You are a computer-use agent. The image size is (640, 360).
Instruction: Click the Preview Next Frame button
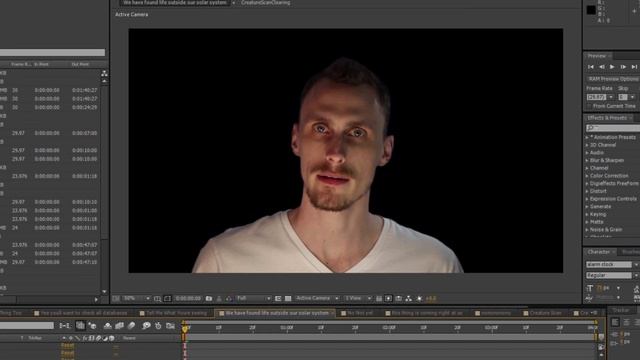[623, 67]
